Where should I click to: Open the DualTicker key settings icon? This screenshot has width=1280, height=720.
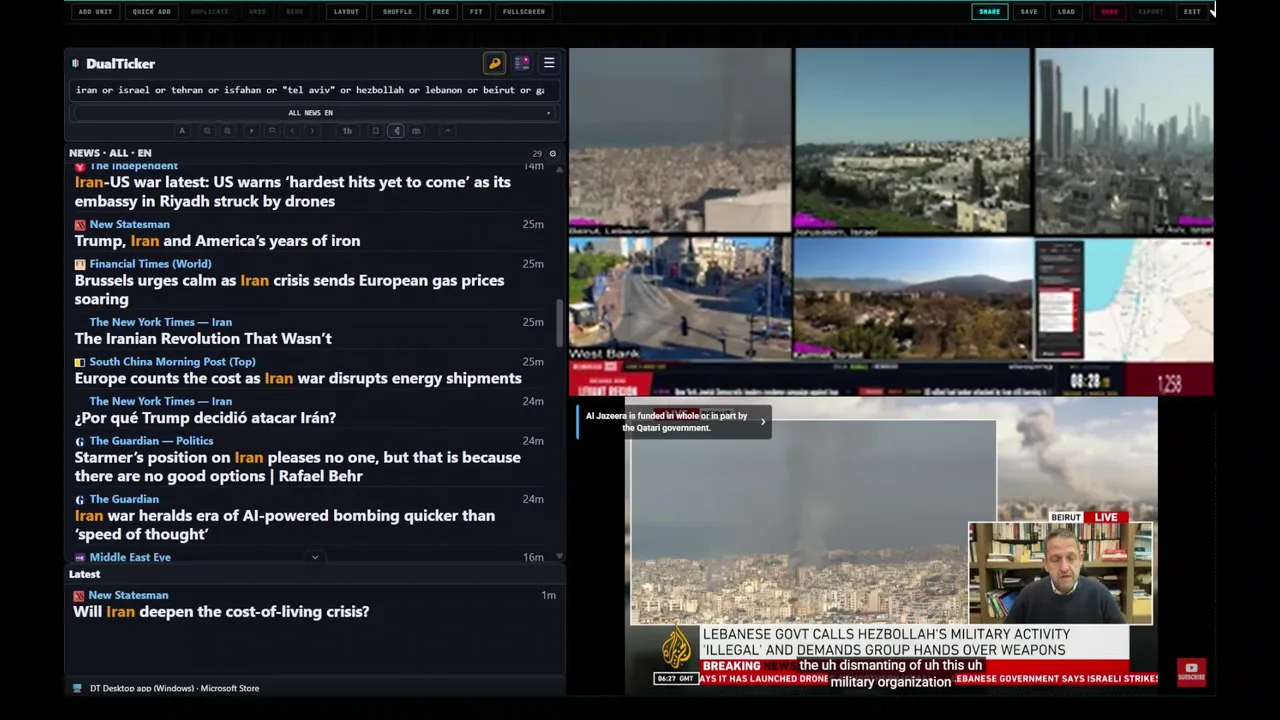(x=494, y=63)
